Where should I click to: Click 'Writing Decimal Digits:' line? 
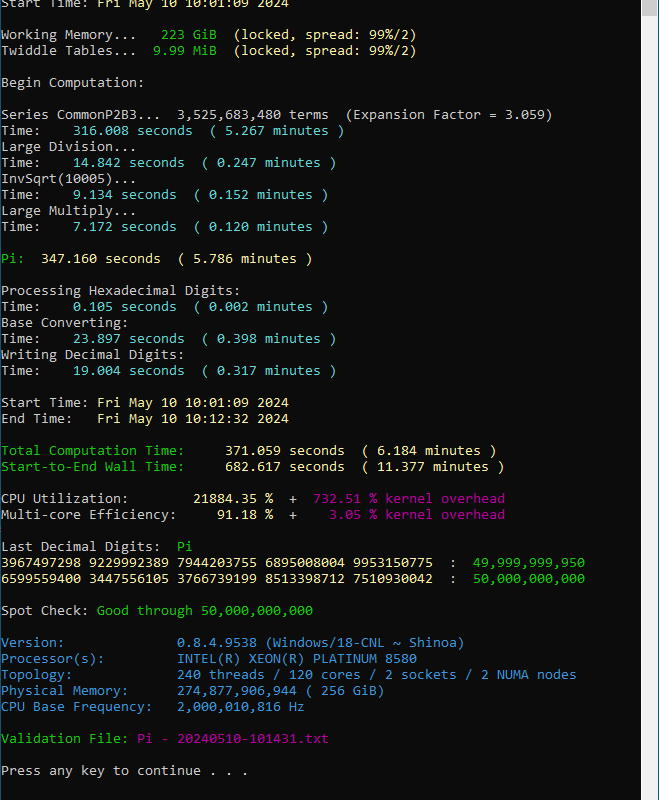pyautogui.click(x=92, y=355)
